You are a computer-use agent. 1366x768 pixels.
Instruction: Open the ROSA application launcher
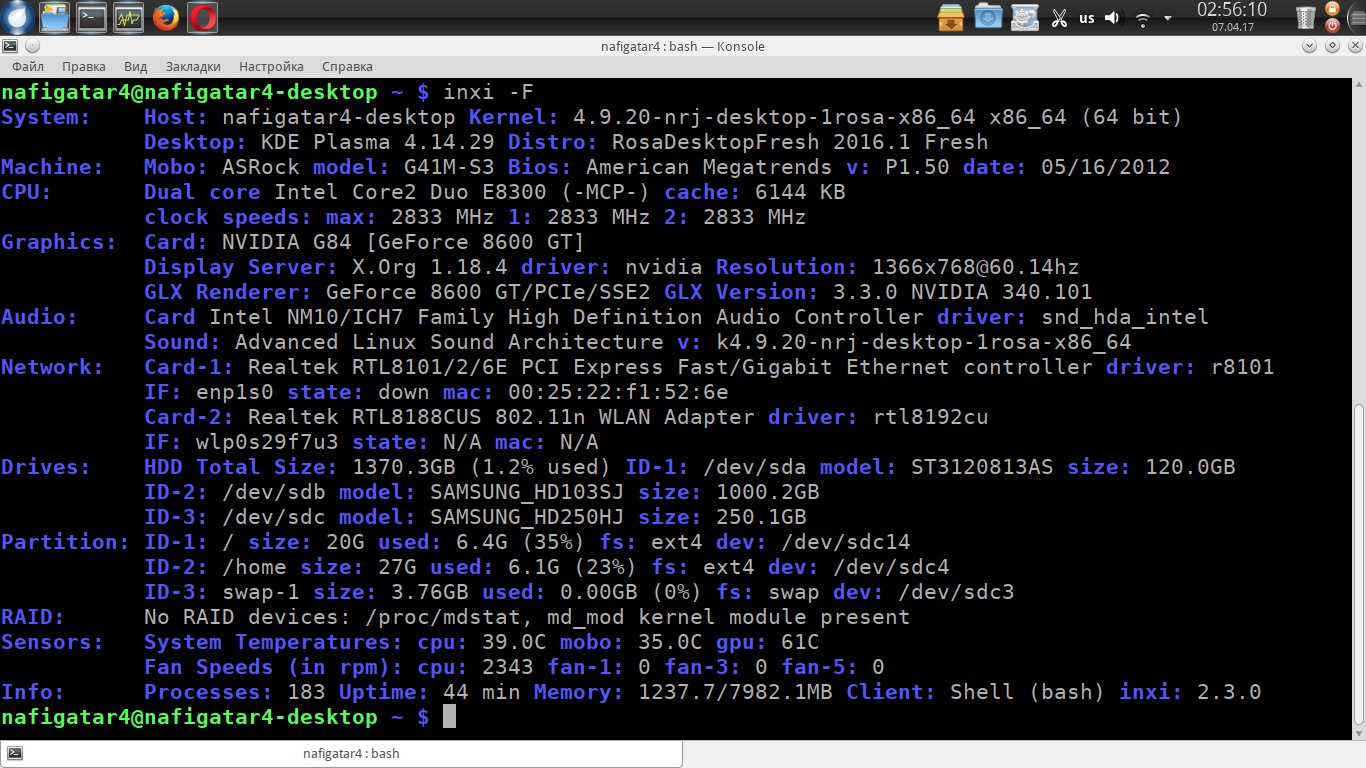[x=18, y=17]
